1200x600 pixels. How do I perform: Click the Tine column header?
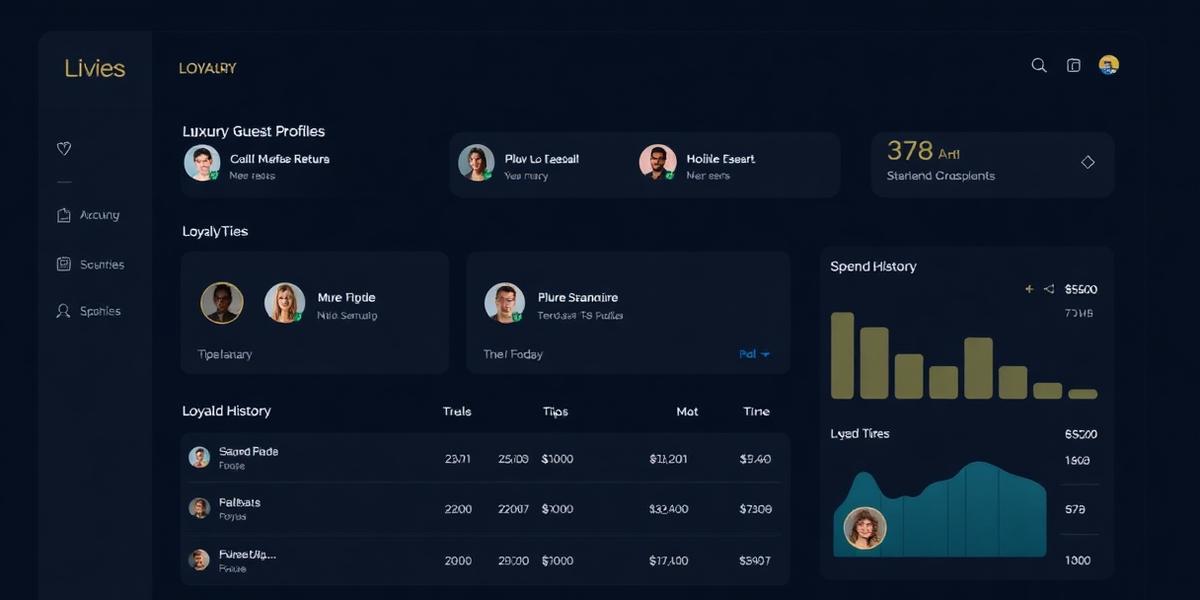[757, 411]
